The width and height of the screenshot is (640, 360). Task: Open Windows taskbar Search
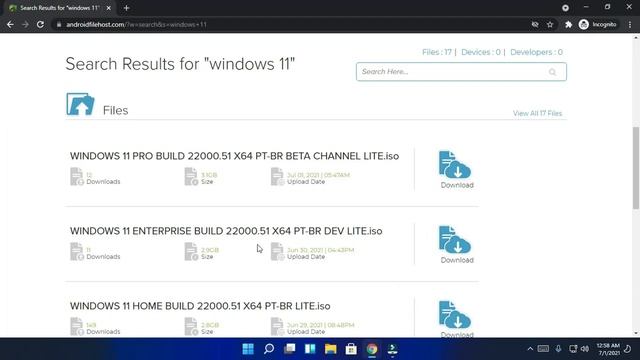pos(269,349)
